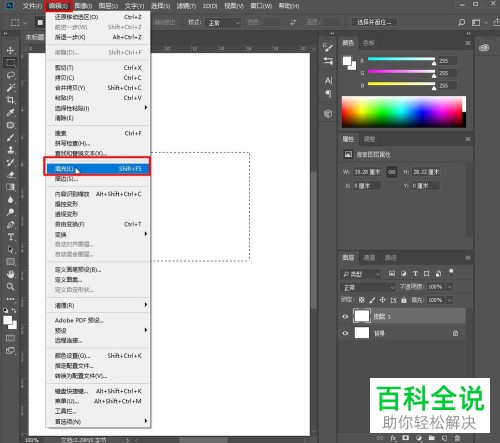The width and height of the screenshot is (500, 443).
Task: Toggle layer filtering on/off switch
Action: [x=451, y=272]
